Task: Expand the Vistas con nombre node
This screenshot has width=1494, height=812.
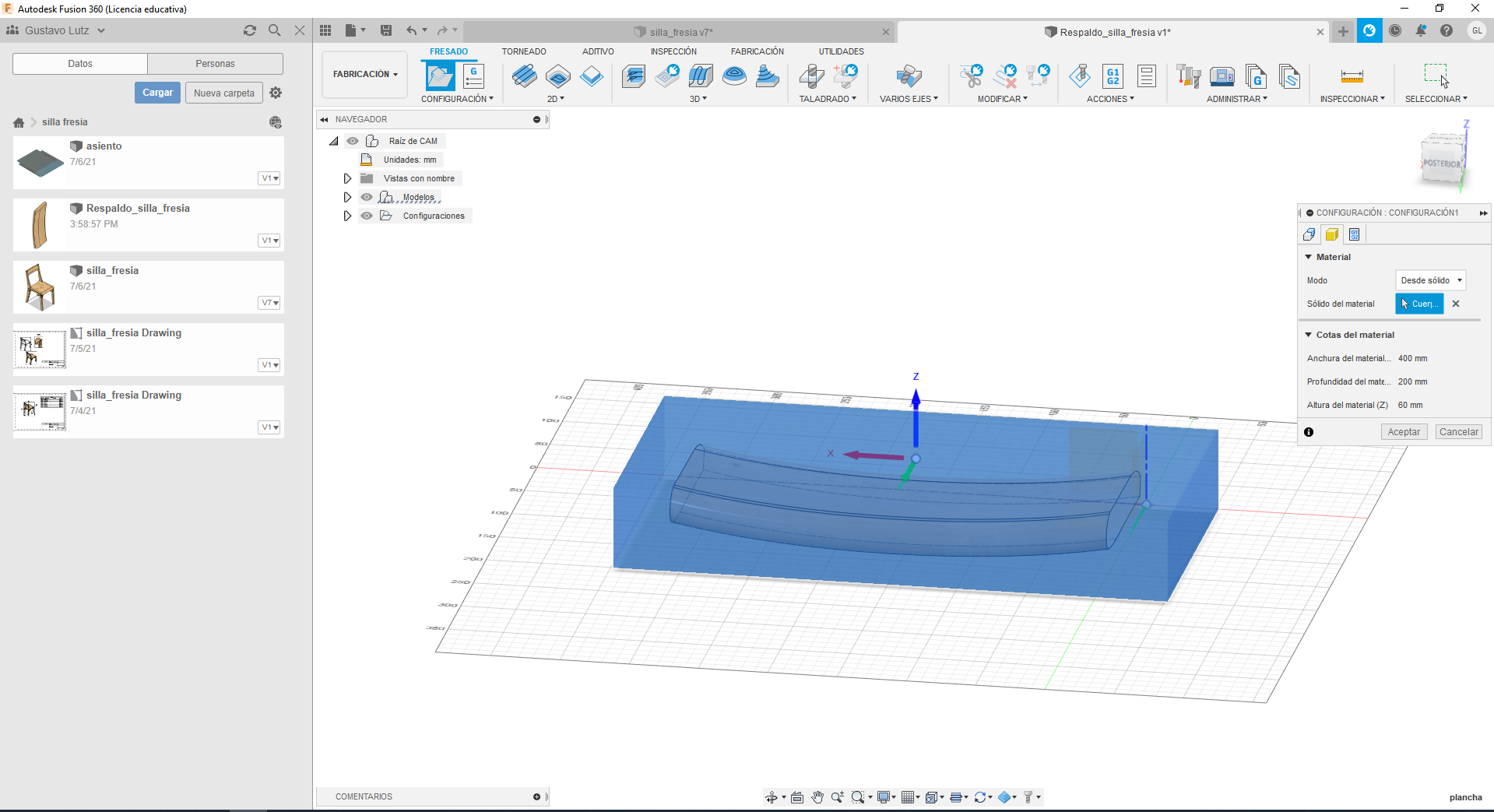Action: click(x=348, y=178)
